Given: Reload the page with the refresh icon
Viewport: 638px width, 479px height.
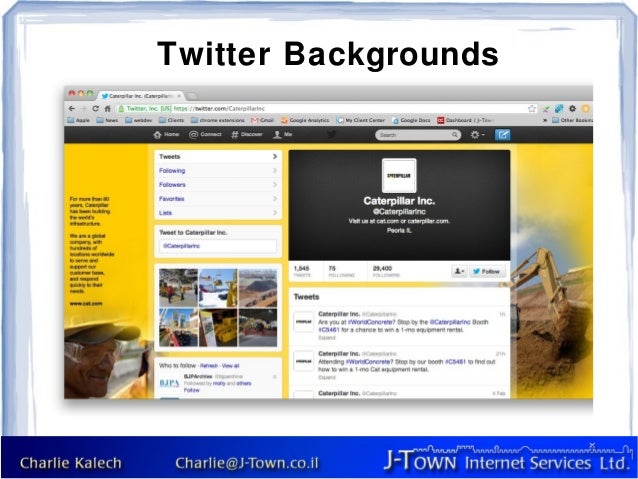Looking at the screenshot, I should [x=96, y=109].
